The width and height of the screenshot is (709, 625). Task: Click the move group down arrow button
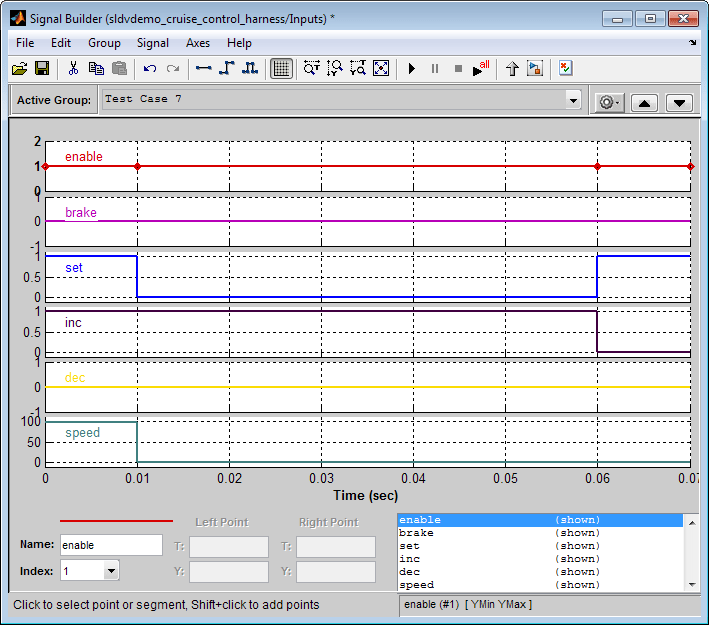pos(679,102)
